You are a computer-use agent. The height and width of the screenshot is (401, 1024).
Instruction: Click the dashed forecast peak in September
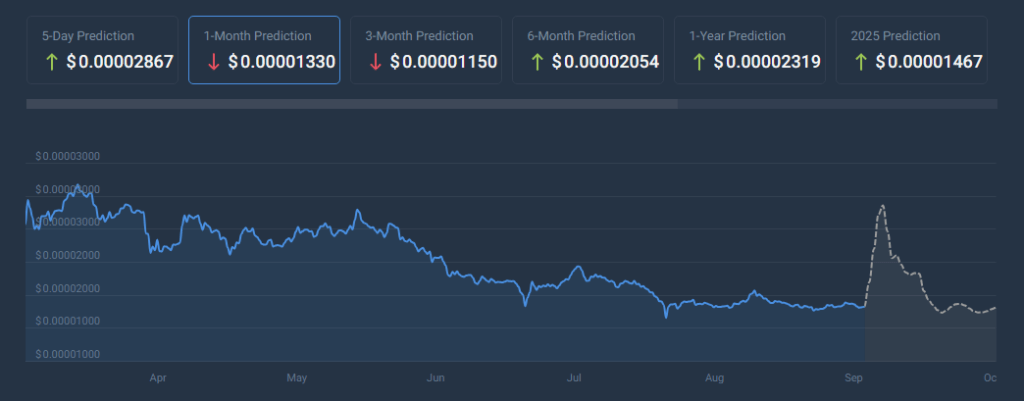pyautogui.click(x=883, y=206)
